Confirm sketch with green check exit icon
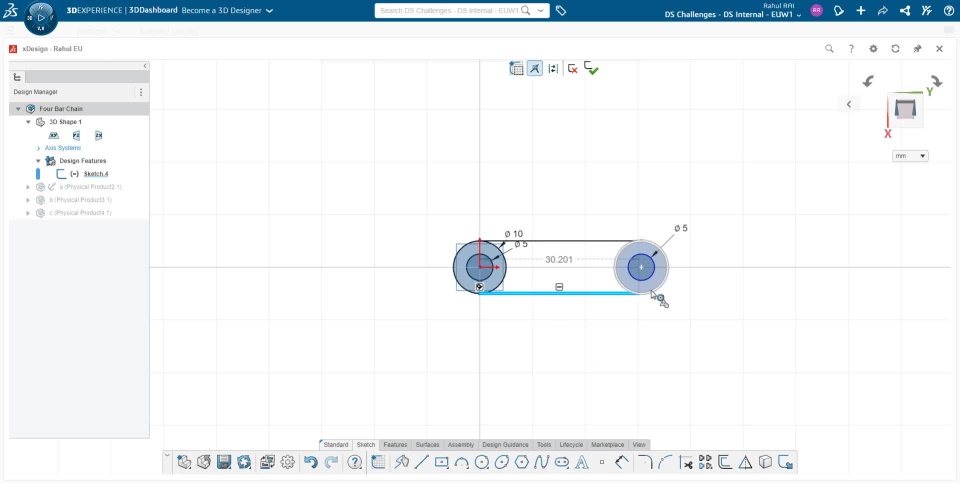This screenshot has height=483, width=960. (x=591, y=68)
